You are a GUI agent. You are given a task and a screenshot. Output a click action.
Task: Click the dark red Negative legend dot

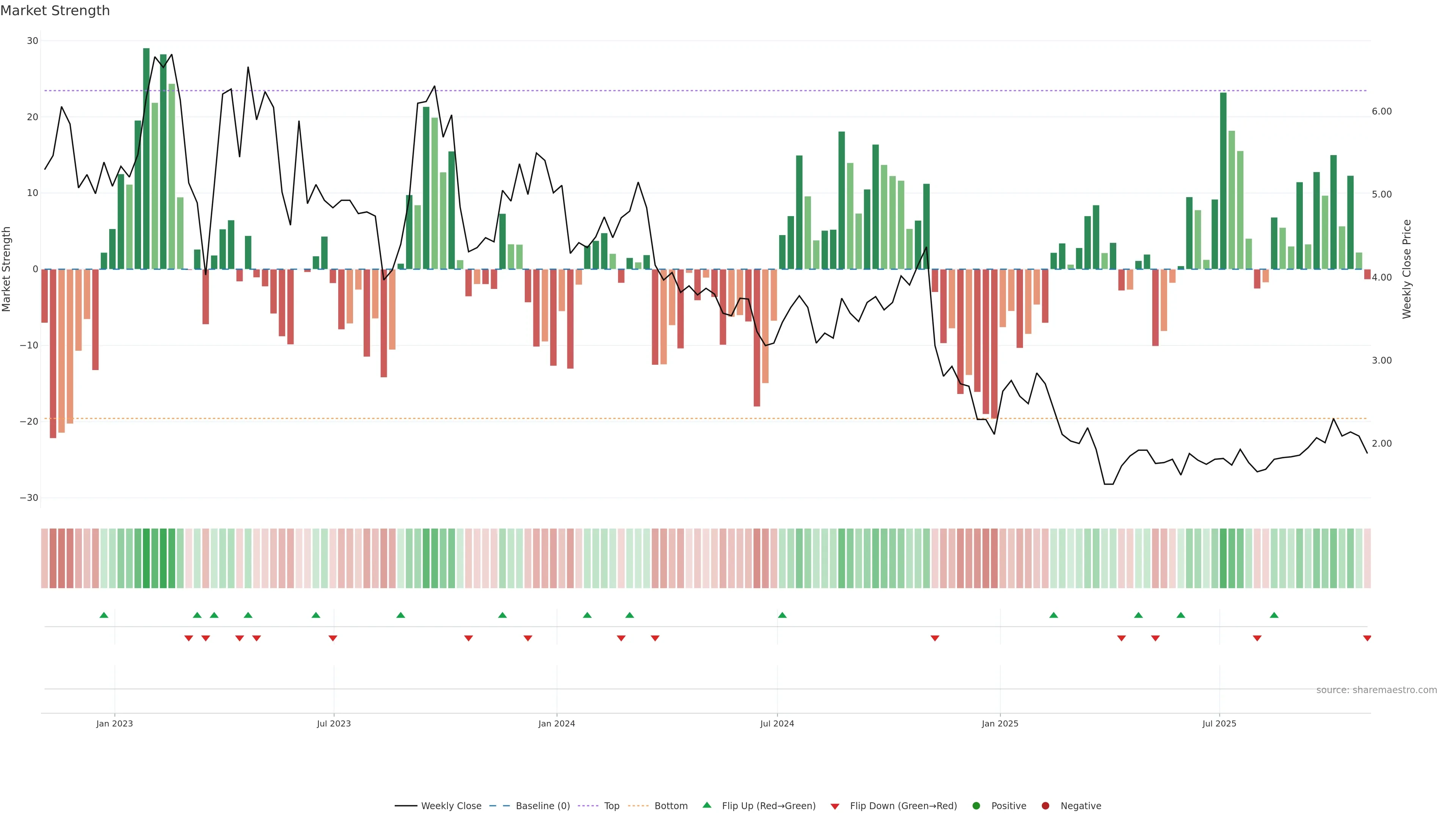(x=1045, y=805)
